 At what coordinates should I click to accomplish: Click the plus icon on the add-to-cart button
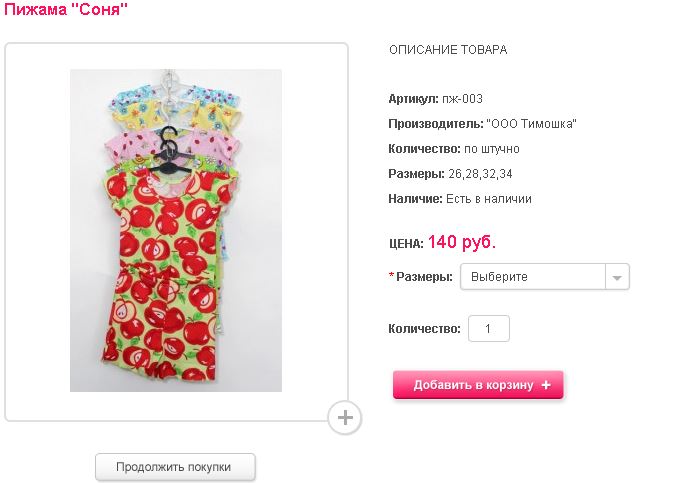(x=545, y=385)
